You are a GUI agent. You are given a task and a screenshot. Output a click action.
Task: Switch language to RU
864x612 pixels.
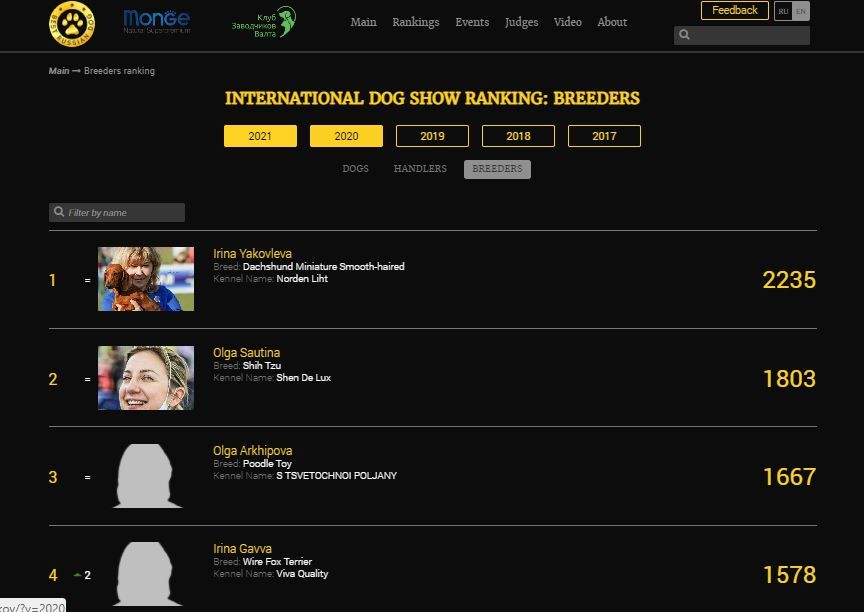[783, 11]
